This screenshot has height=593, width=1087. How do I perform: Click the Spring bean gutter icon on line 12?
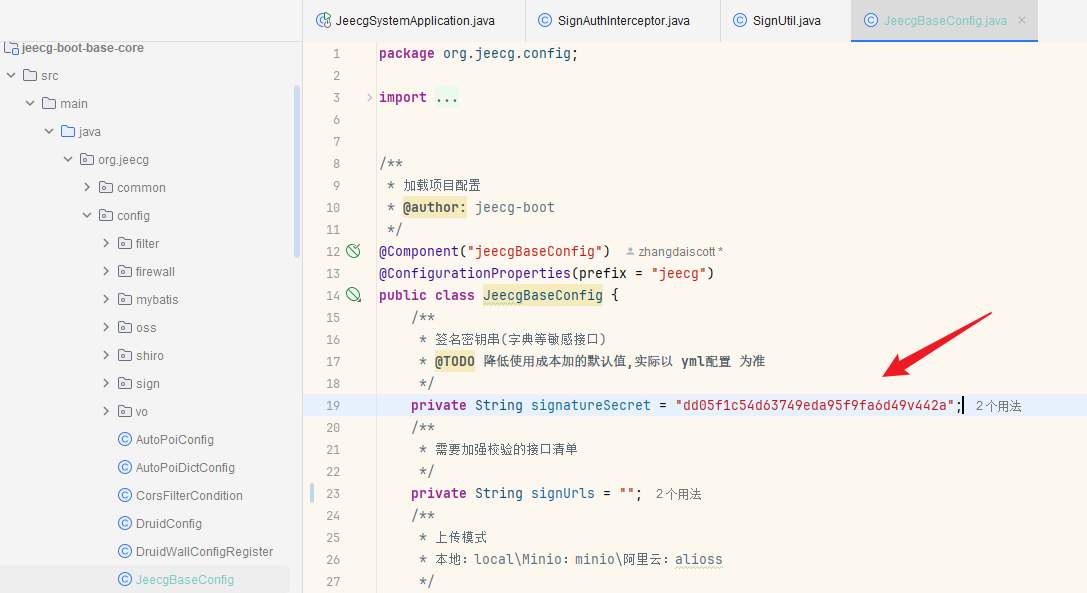coord(353,251)
